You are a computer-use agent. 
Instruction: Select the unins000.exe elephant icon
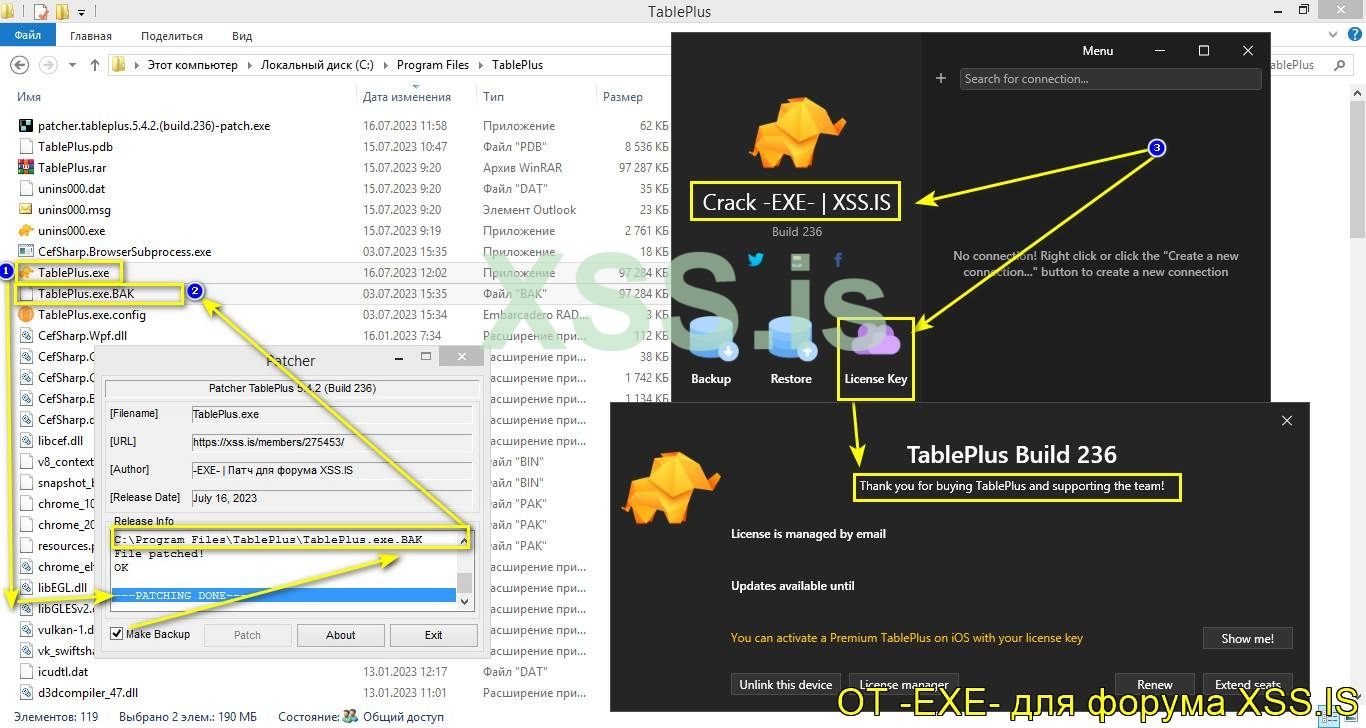[26, 231]
